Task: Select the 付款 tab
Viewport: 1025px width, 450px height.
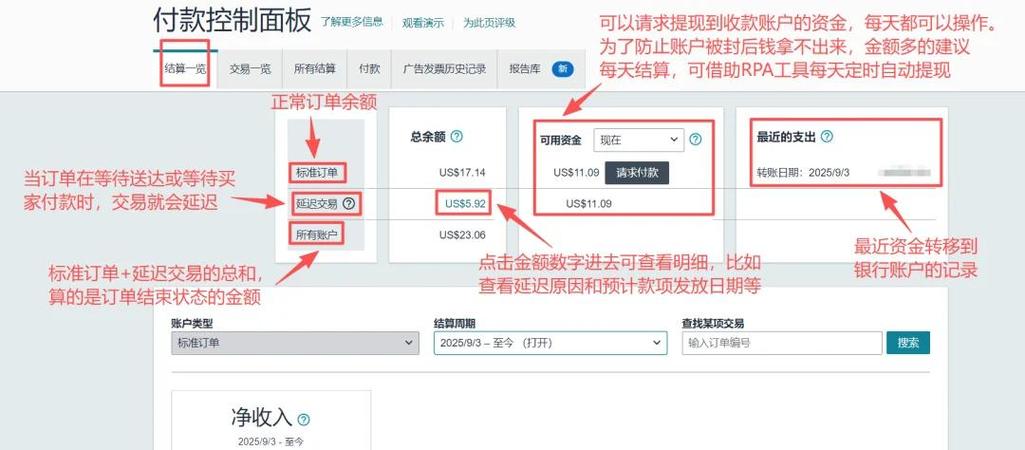Action: click(x=369, y=69)
